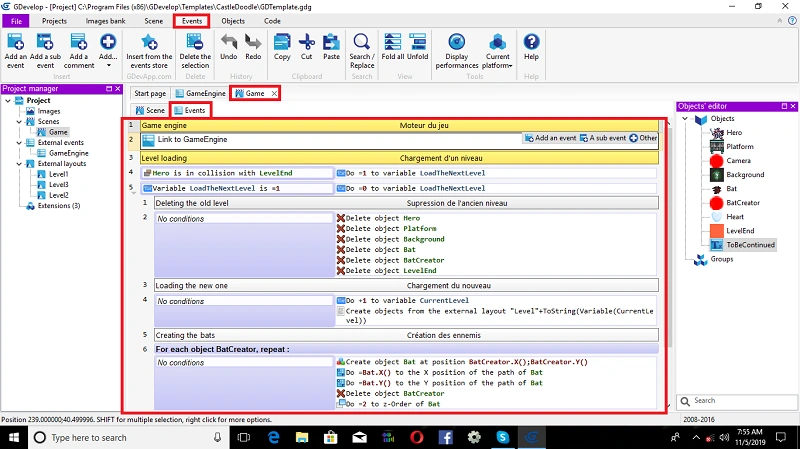Click the Add an event icon
Screen dimensions: 800x449
(x=15, y=42)
